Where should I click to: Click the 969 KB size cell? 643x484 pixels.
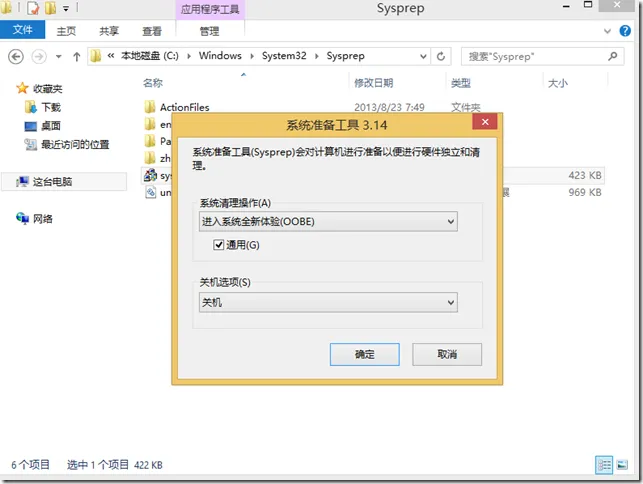pos(585,192)
